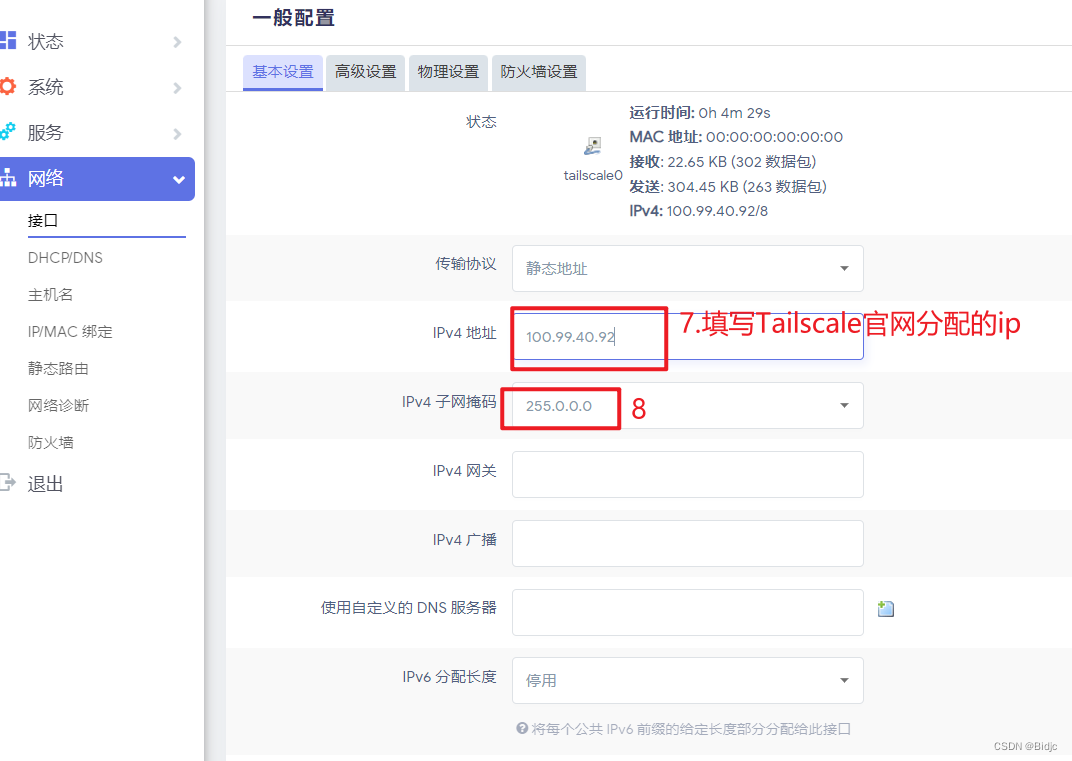Switch to the 防火墙设置 tab
The width and height of the screenshot is (1072, 761).
click(x=539, y=72)
